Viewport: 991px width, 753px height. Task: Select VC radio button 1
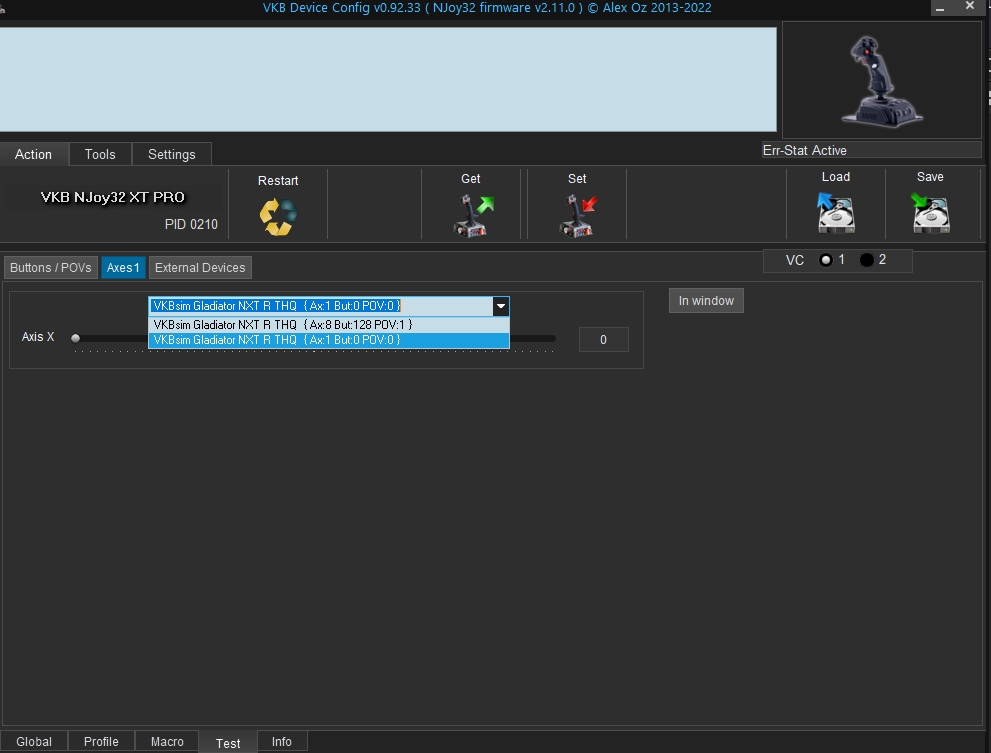point(826,260)
